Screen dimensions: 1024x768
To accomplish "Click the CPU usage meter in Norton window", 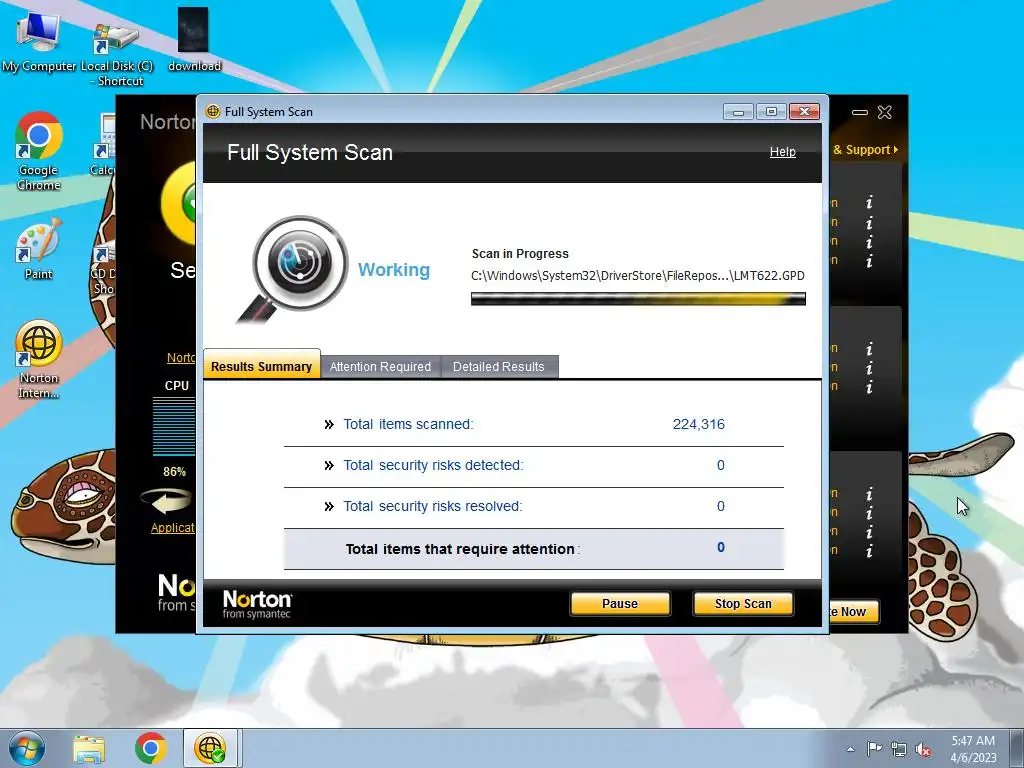I will tap(174, 426).
